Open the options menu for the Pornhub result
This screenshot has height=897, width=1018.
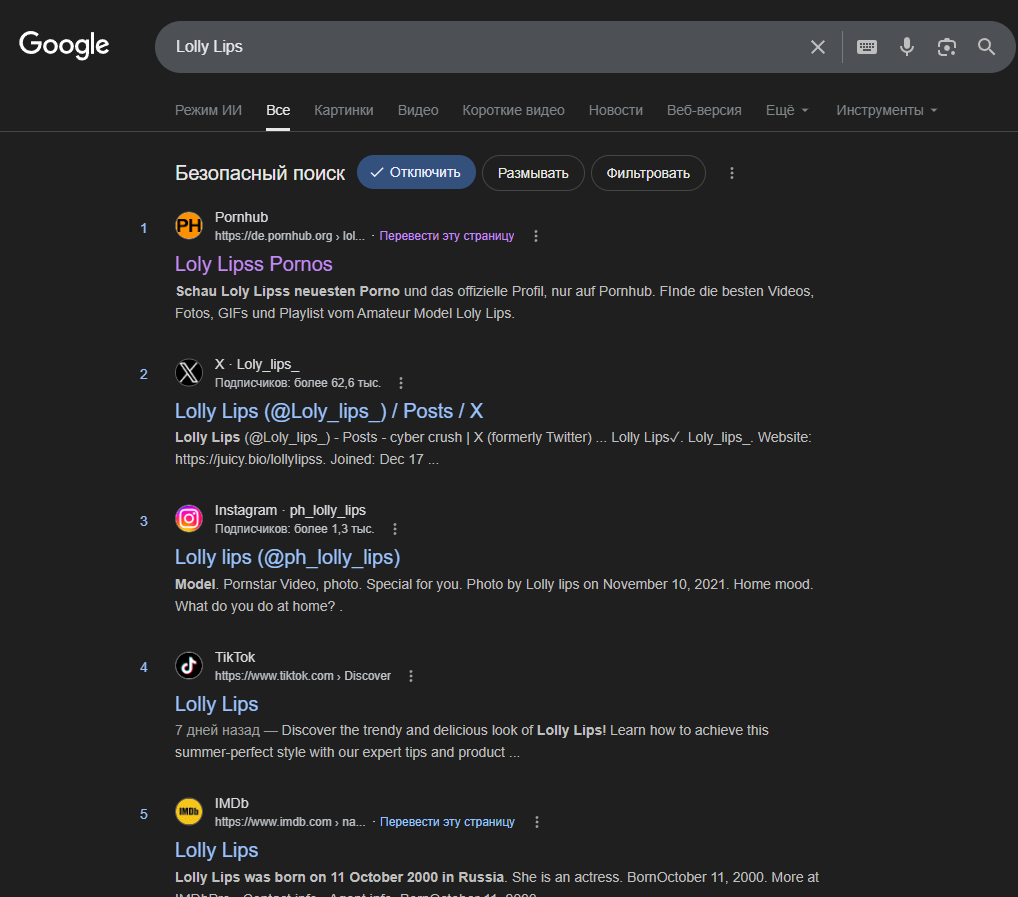pos(536,236)
